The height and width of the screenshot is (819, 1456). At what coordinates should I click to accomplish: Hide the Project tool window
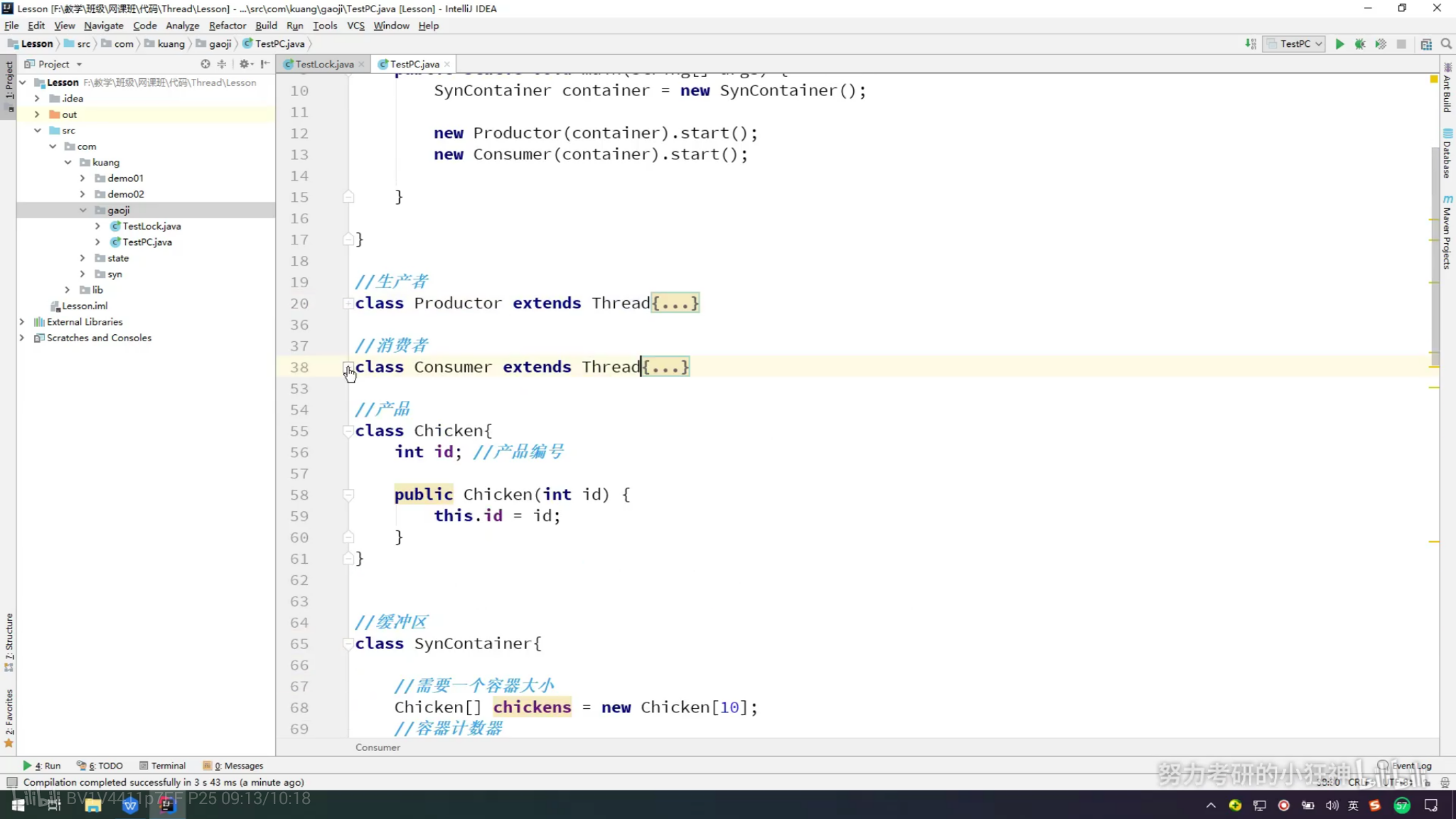click(x=265, y=64)
